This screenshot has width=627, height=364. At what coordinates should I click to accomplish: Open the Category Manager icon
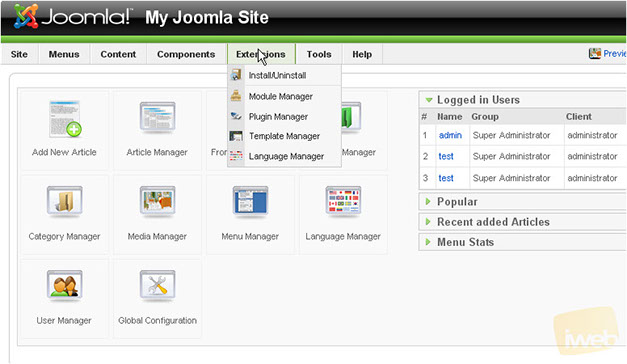[64, 200]
